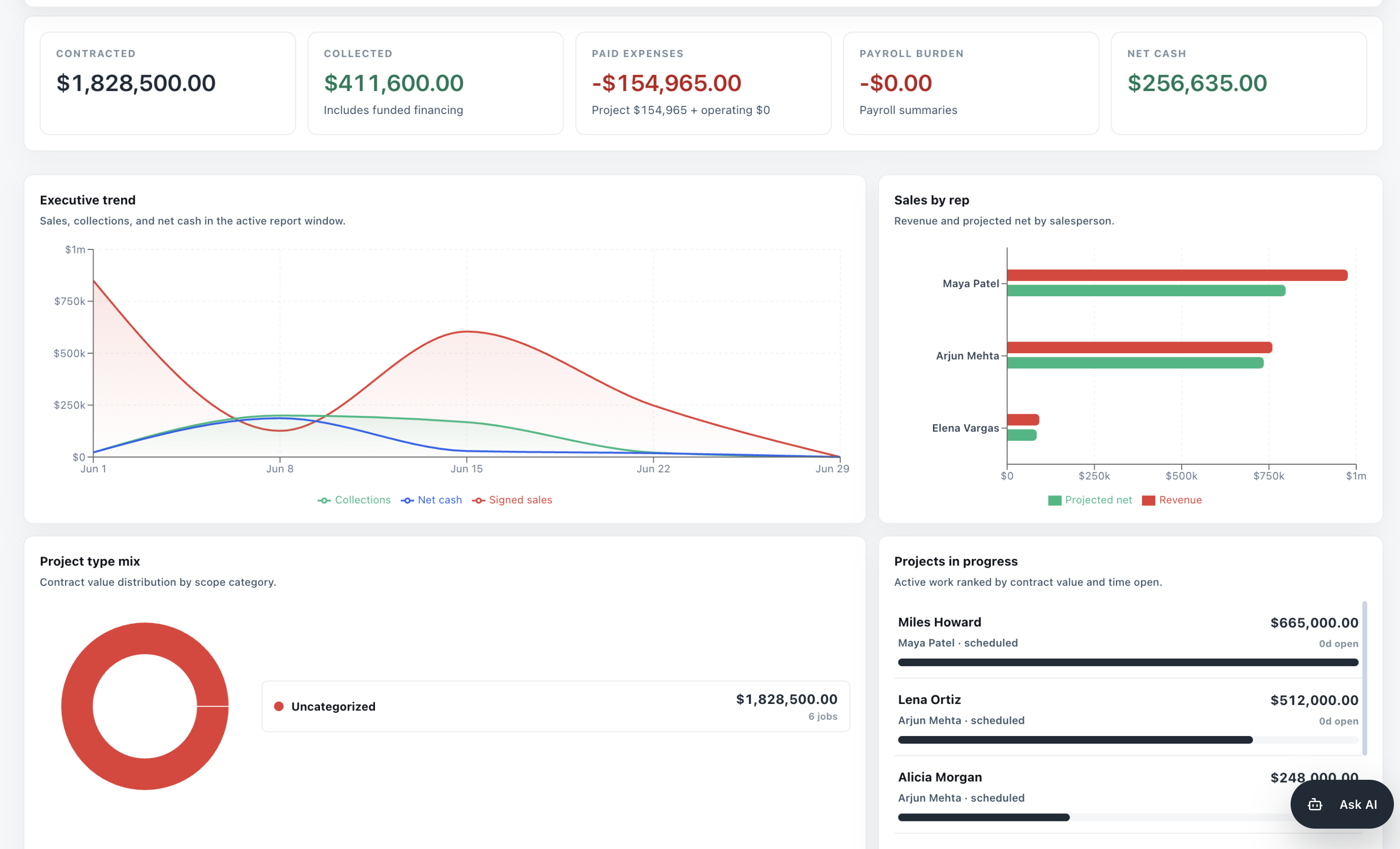1400x849 pixels.
Task: Open the Miles Howard project entry
Action: [1128, 640]
